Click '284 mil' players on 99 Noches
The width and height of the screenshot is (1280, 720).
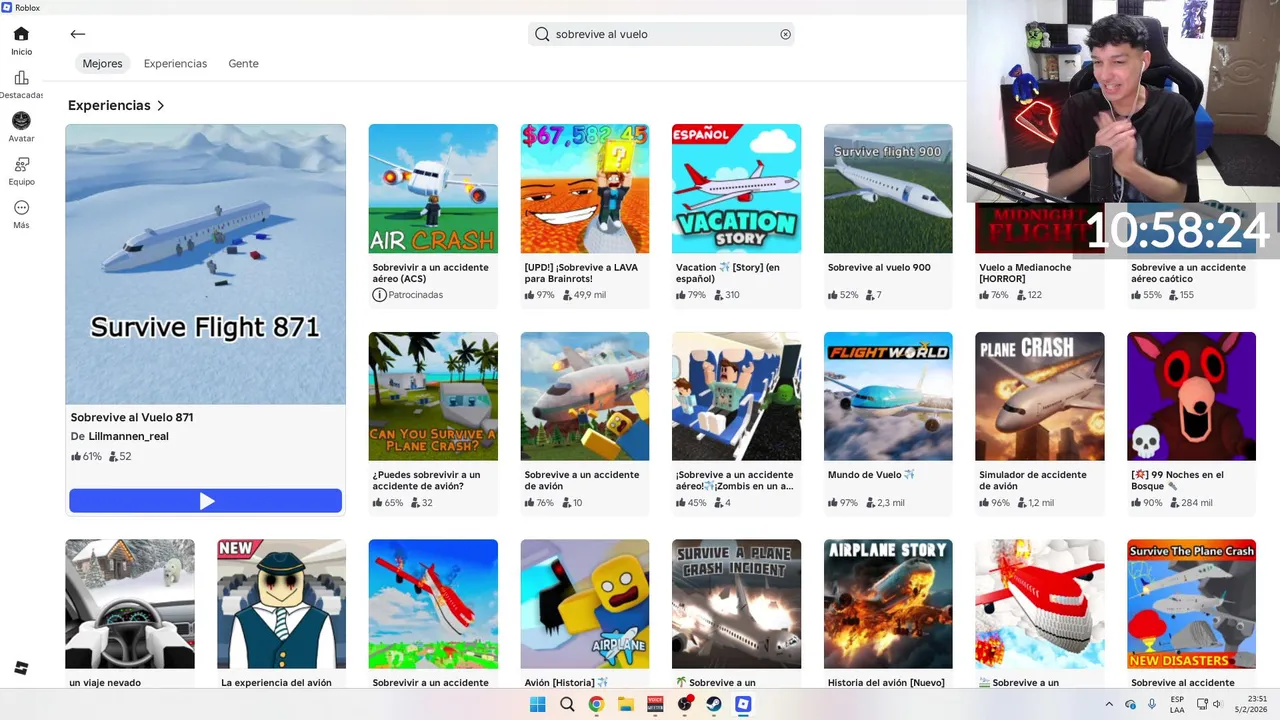pos(1191,503)
